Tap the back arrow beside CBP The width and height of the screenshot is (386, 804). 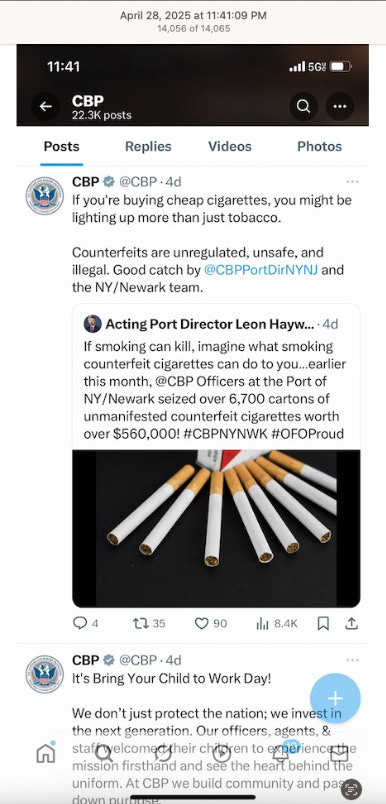(x=46, y=107)
